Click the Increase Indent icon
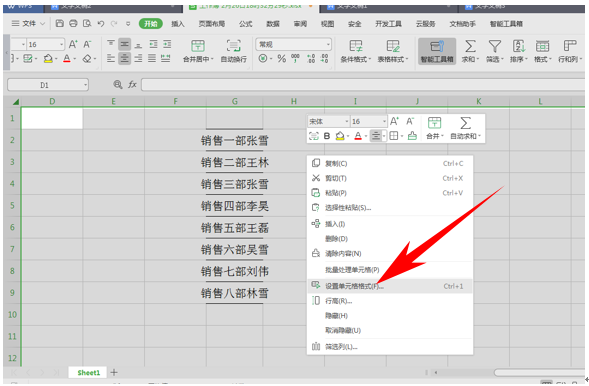 [x=167, y=44]
